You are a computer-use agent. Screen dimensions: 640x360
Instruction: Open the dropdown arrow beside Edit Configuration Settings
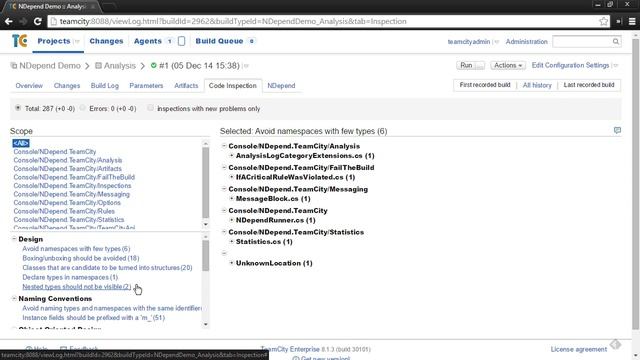pos(615,65)
